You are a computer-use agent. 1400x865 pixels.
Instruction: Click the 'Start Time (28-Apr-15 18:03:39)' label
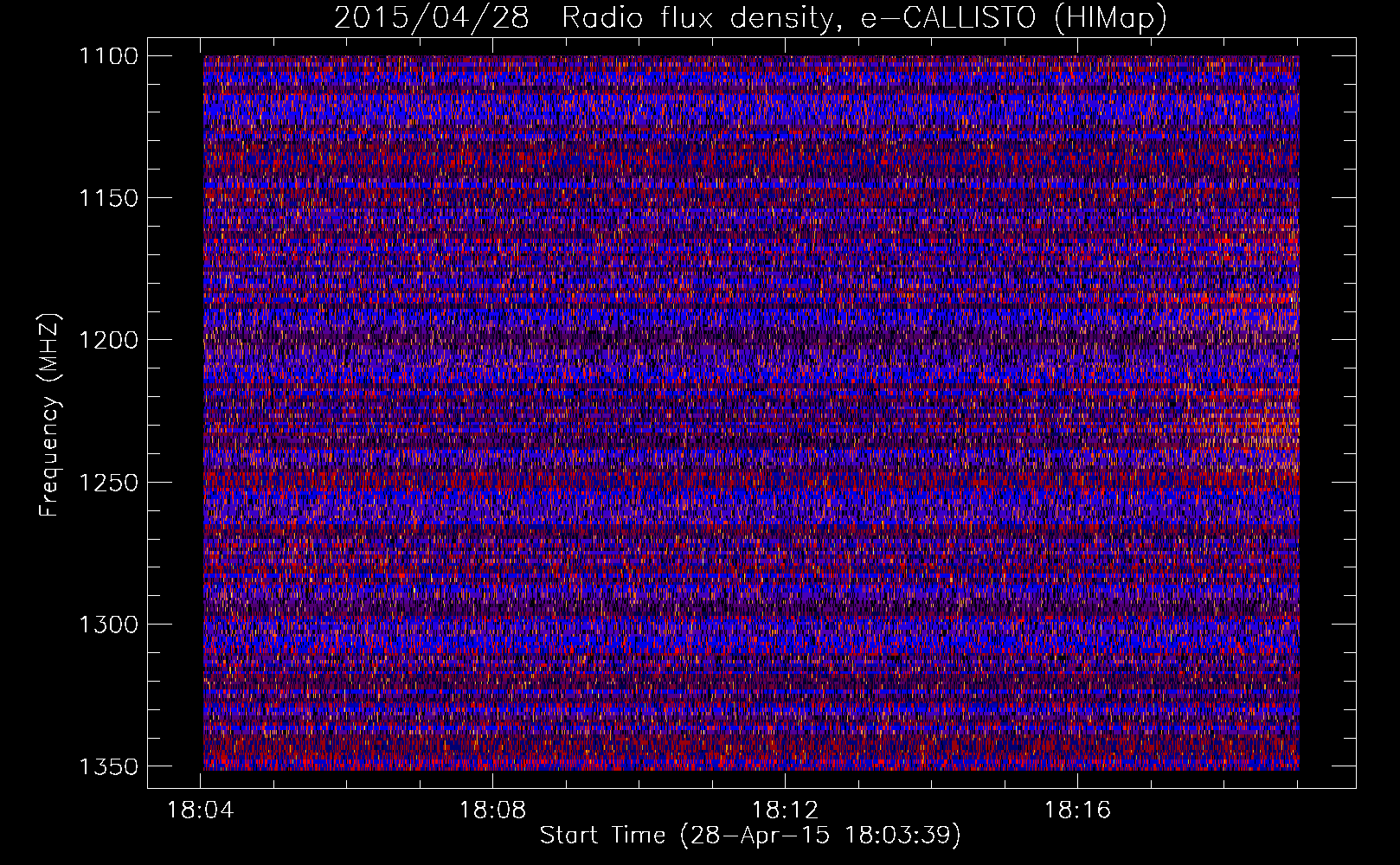click(751, 836)
